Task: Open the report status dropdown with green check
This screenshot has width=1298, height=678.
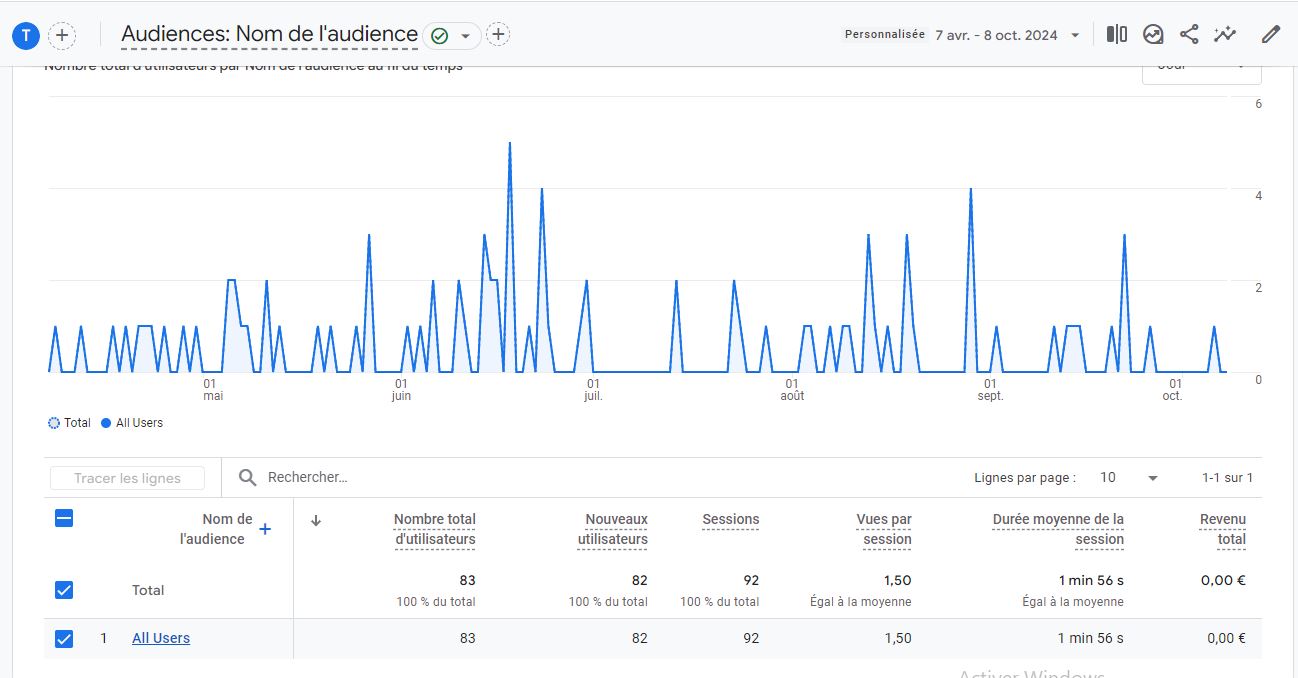Action: point(452,36)
